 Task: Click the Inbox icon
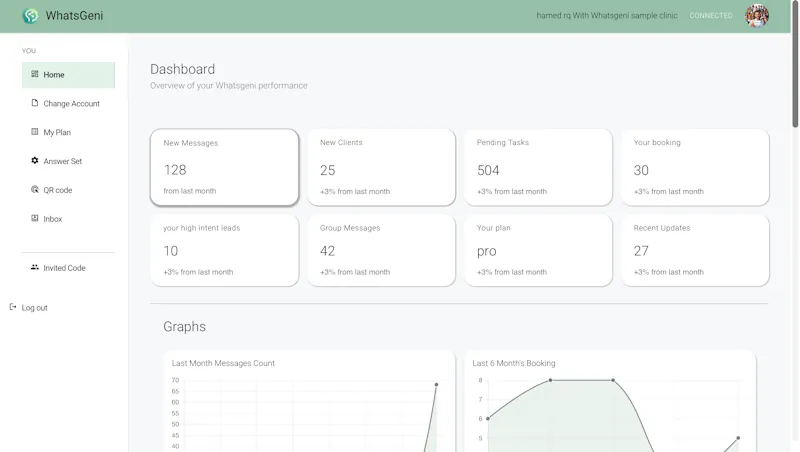point(35,218)
